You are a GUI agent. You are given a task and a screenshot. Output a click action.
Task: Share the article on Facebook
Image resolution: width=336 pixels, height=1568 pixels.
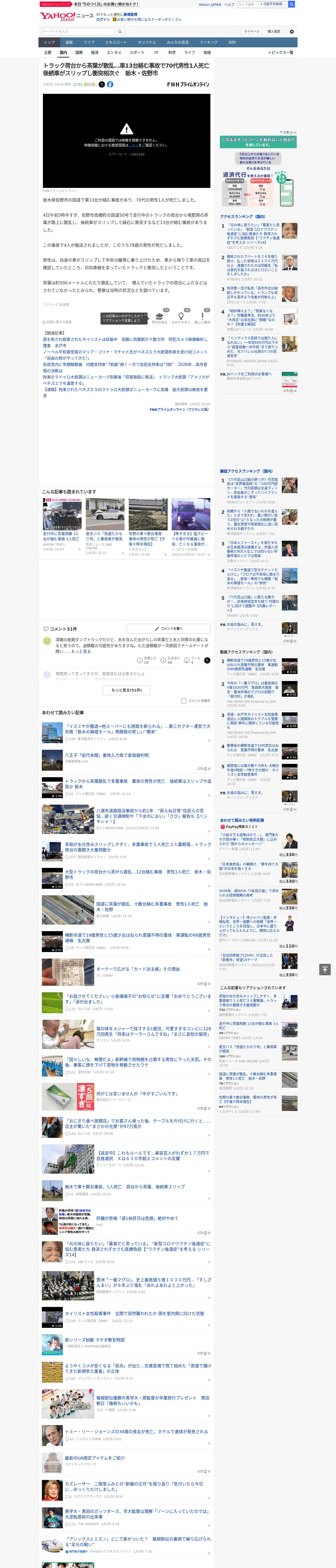[x=110, y=85]
